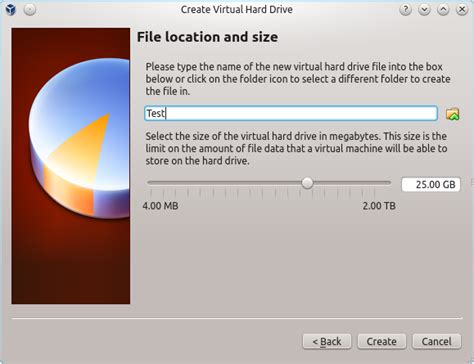474x364 pixels.
Task: Open folder chooser icon beside file name
Action: coord(452,114)
